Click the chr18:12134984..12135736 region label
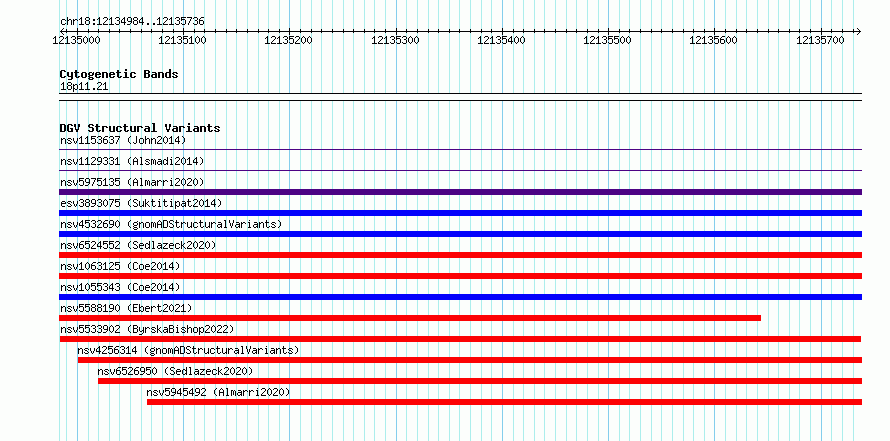890x441 pixels. click(x=132, y=22)
